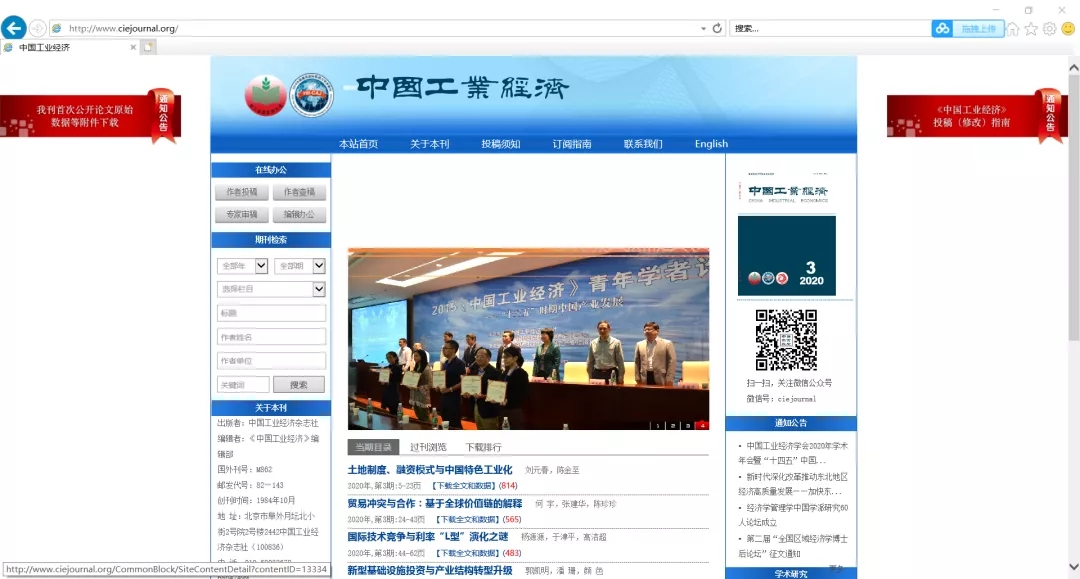
Task: Download full text with 814 downloads
Action: [x=464, y=486]
